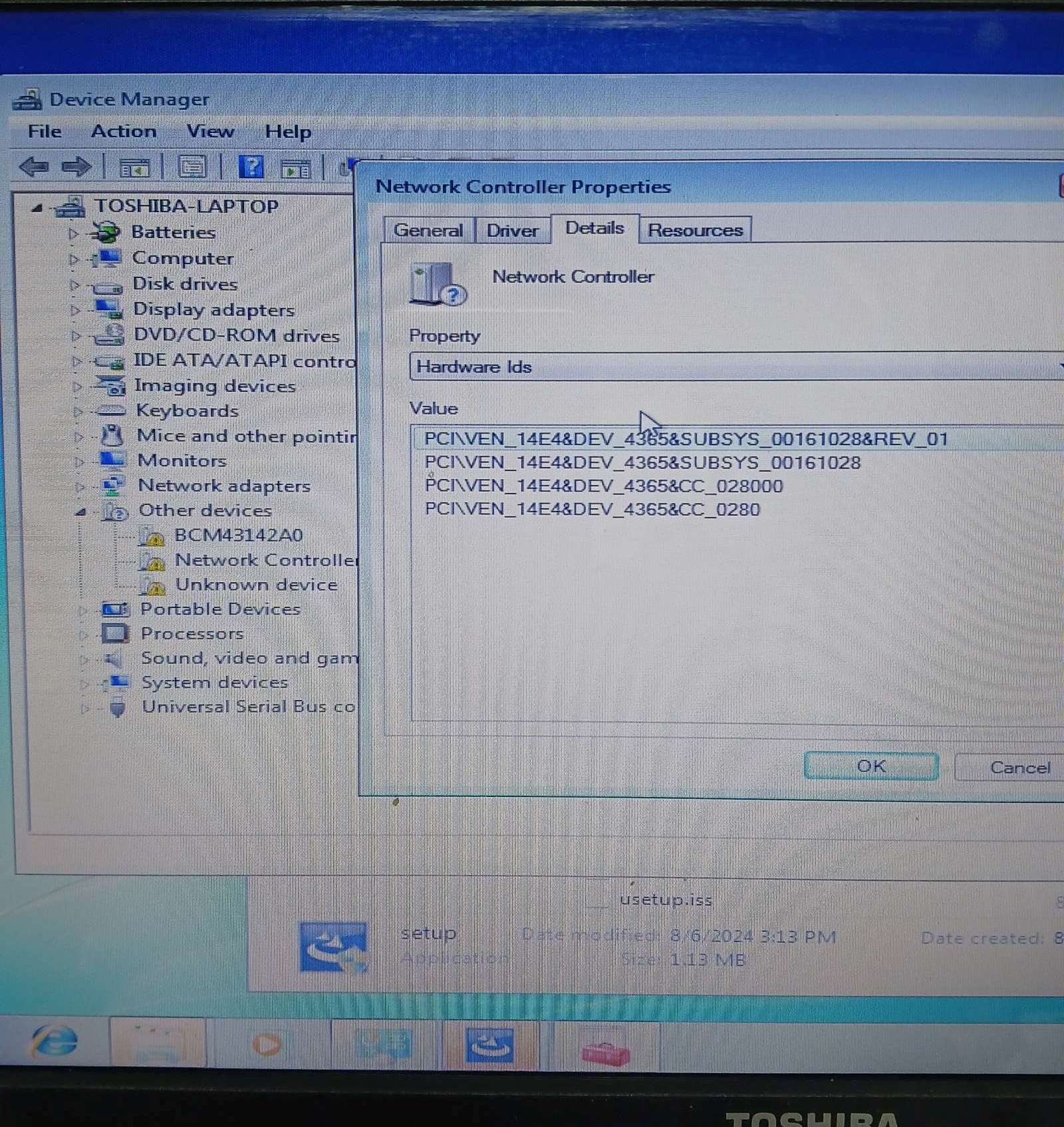The image size is (1064, 1127).
Task: Click the blue Help question mark icon
Action: pyautogui.click(x=251, y=167)
